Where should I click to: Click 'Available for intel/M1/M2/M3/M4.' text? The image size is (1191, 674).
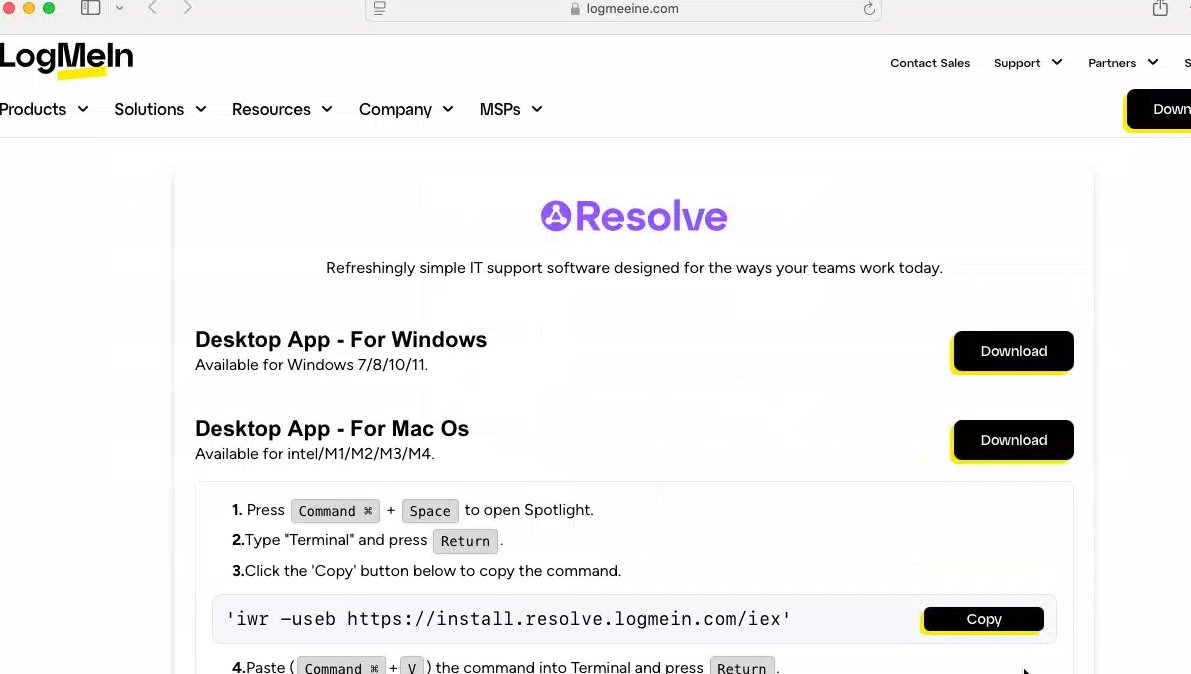click(314, 454)
